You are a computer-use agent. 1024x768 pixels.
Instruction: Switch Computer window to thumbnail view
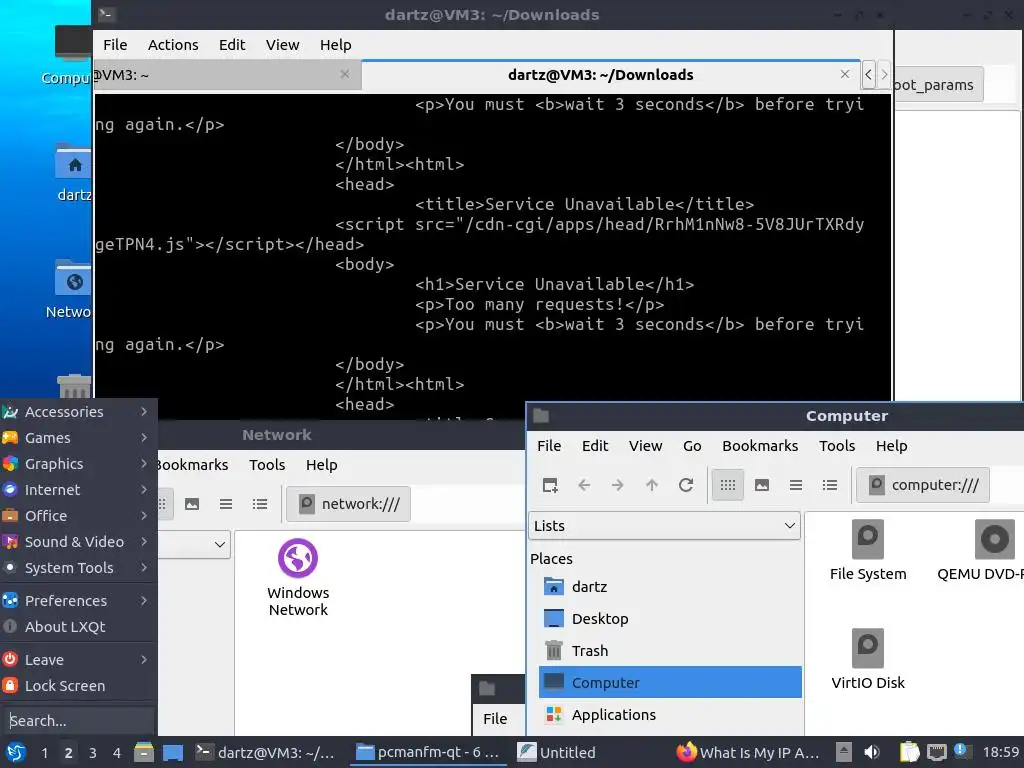761,485
